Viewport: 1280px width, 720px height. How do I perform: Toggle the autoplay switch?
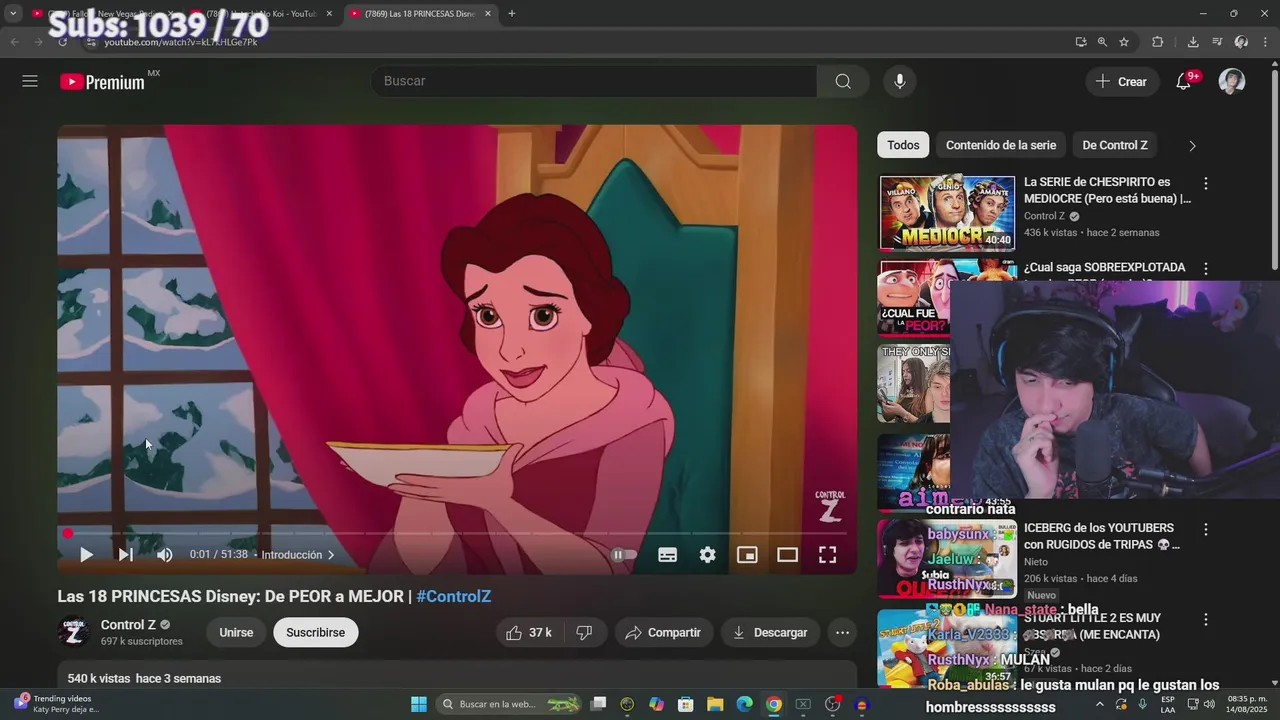point(624,555)
